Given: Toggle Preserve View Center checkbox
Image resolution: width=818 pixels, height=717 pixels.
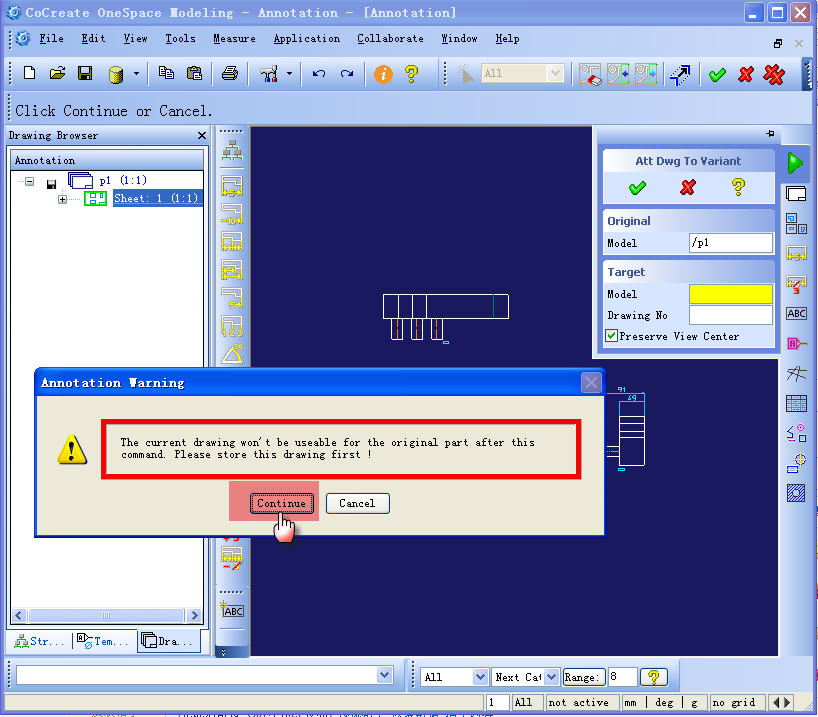Looking at the screenshot, I should point(611,336).
